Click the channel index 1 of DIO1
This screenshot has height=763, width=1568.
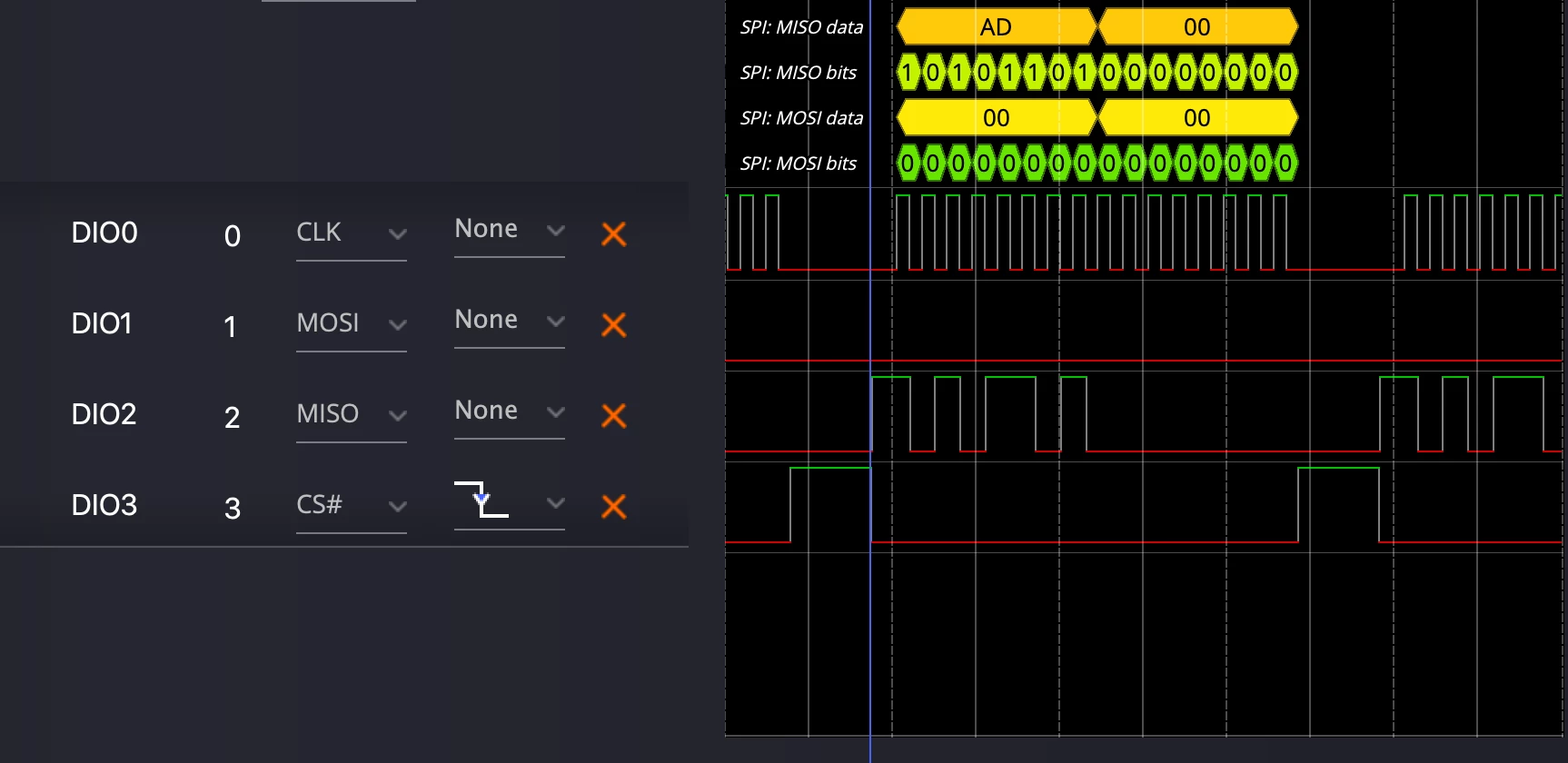[231, 327]
